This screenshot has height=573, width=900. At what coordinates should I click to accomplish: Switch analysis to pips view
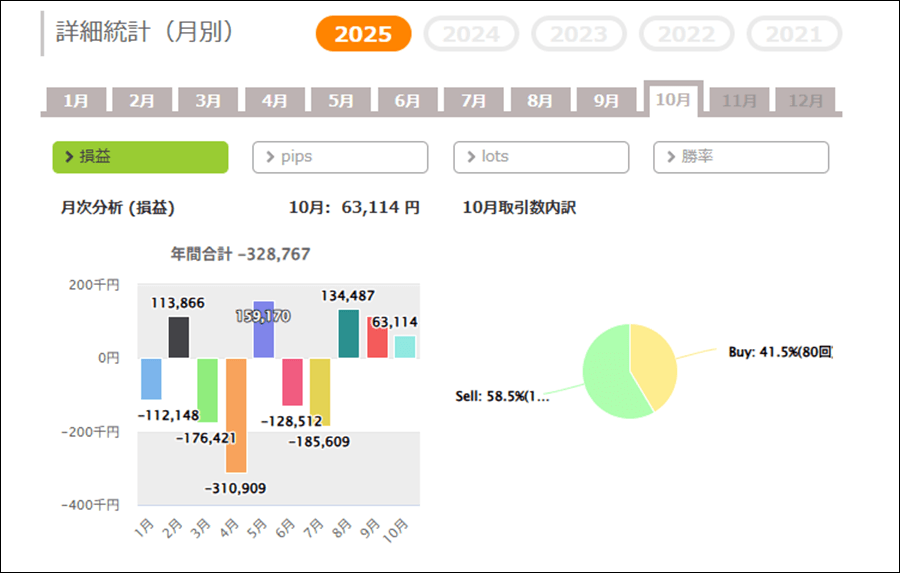click(340, 157)
